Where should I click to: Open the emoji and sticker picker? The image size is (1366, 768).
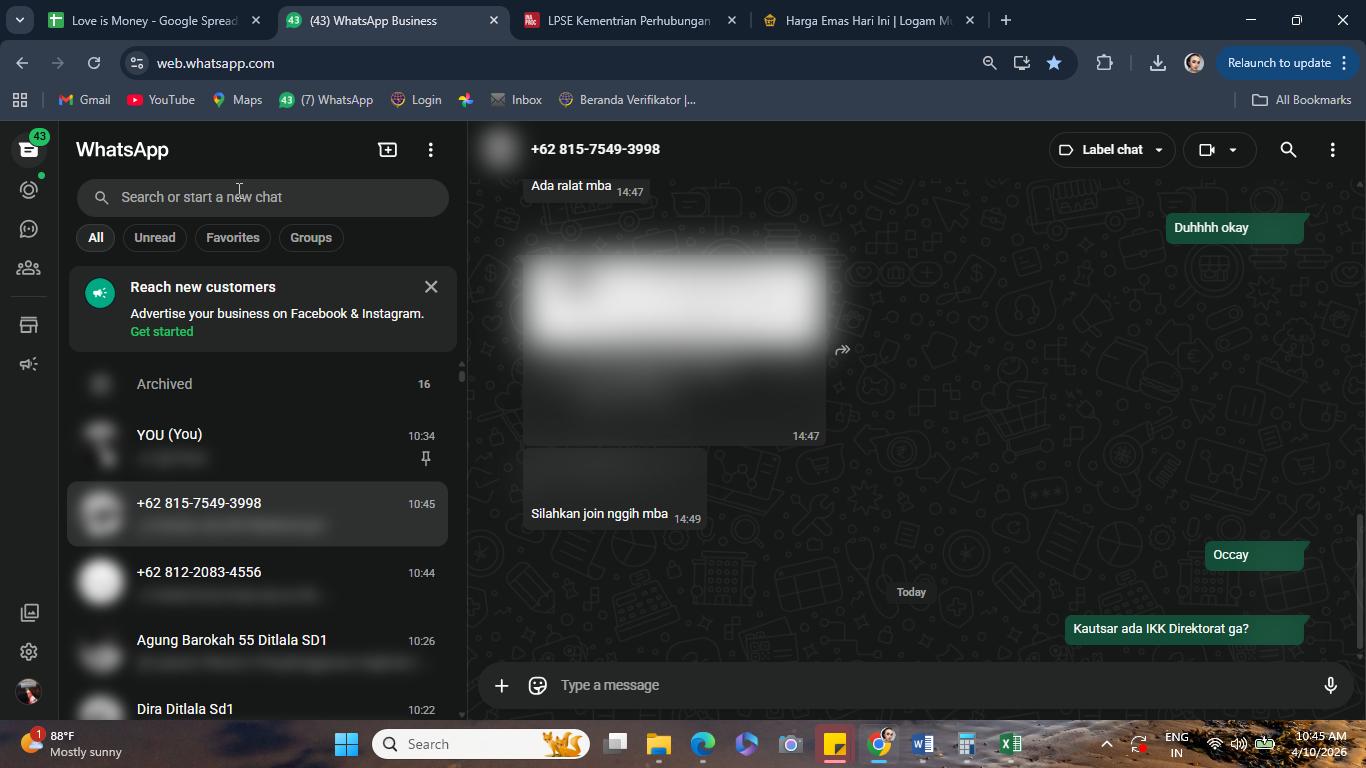(538, 685)
